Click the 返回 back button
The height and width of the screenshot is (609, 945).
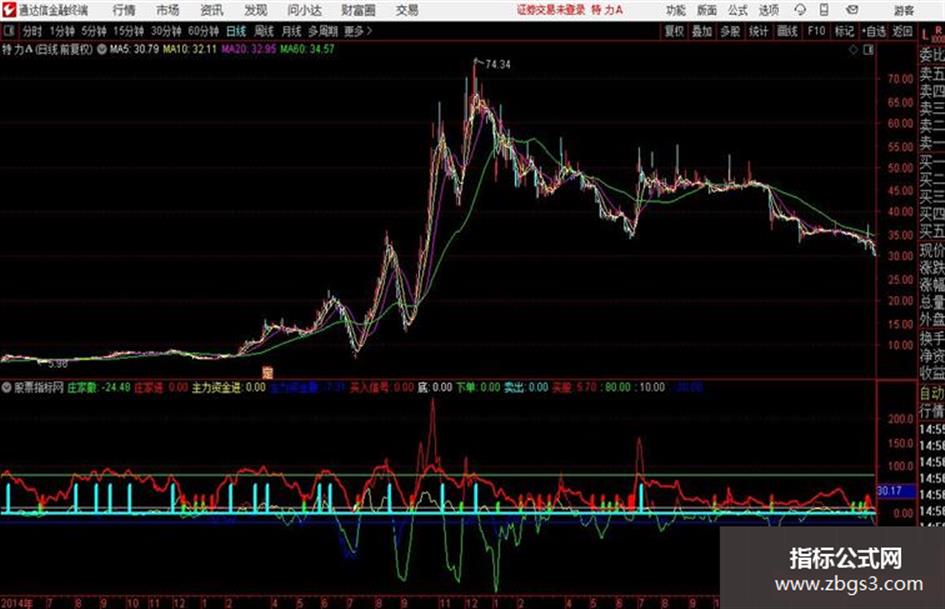[902, 31]
